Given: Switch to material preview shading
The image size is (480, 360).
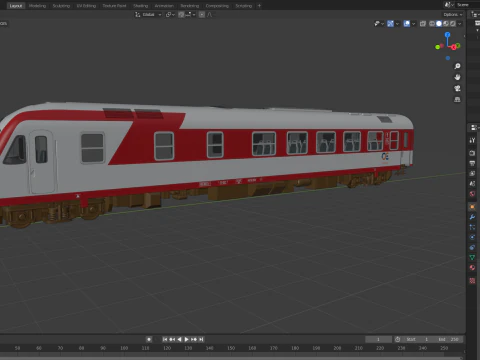Looking at the screenshot, I should (446, 24).
